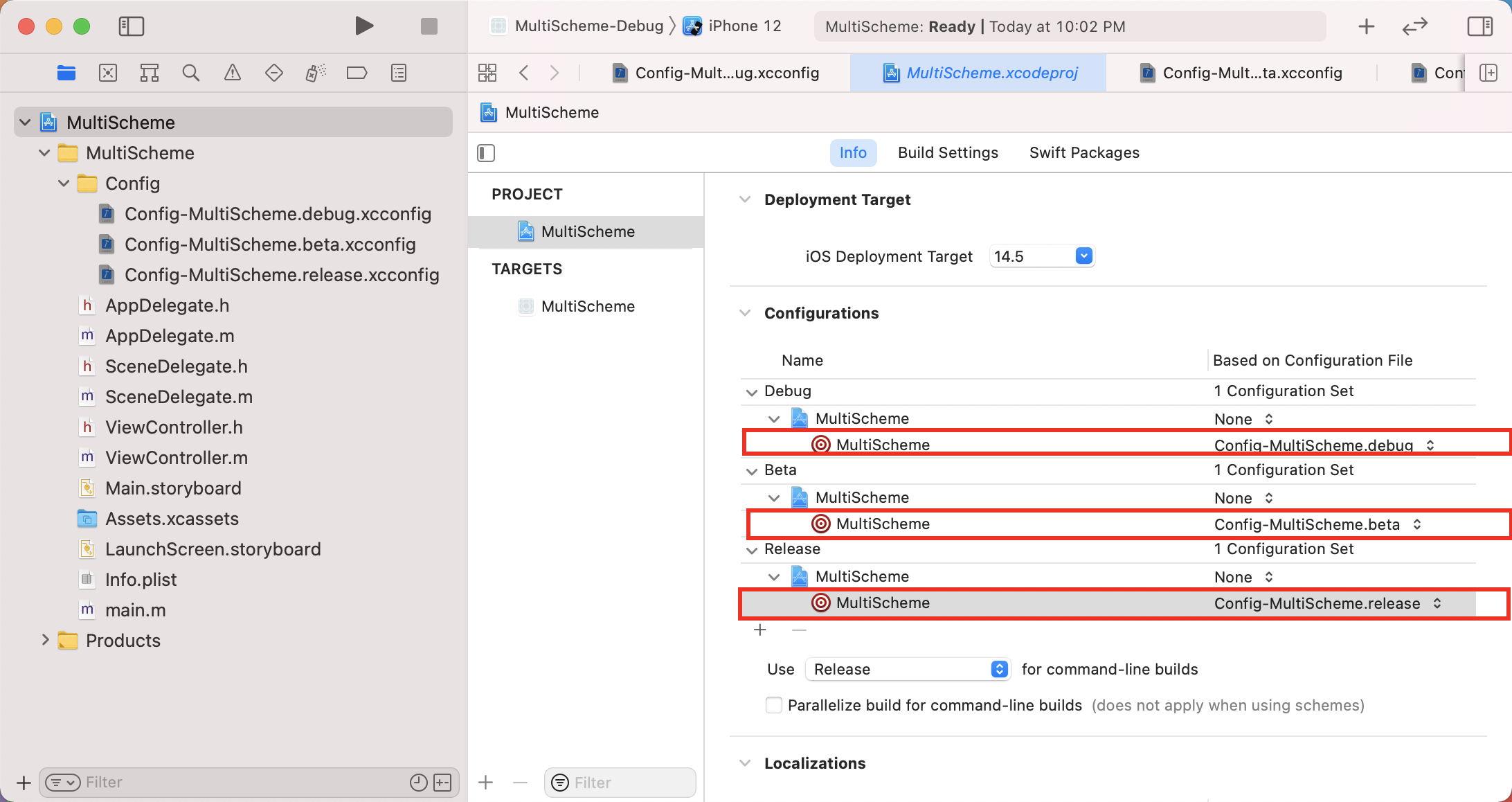Switch to the Build Settings tab
The height and width of the screenshot is (802, 1512).
948,152
